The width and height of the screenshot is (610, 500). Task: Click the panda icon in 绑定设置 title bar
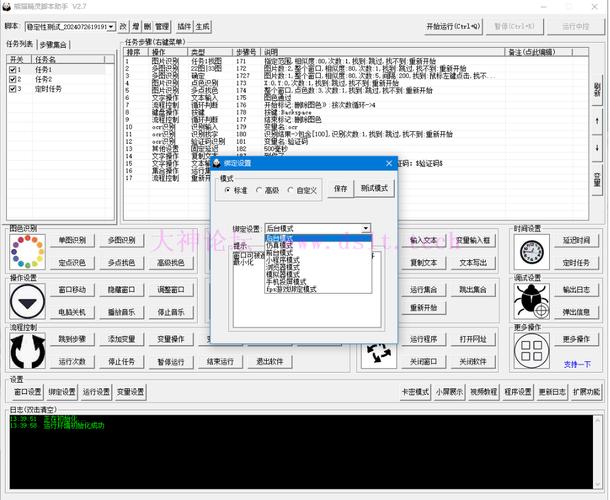pos(217,161)
